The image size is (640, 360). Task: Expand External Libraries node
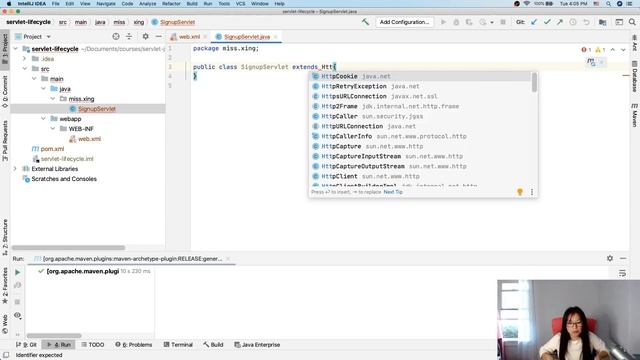click(x=15, y=169)
